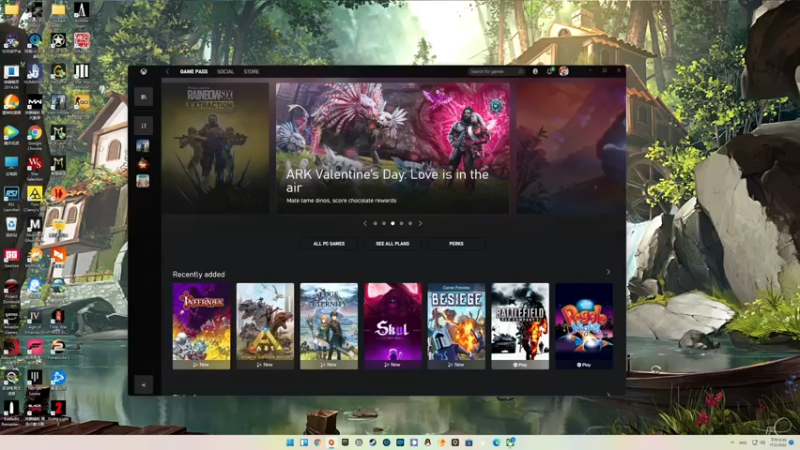Select the fifth carousel page dot

click(410, 223)
